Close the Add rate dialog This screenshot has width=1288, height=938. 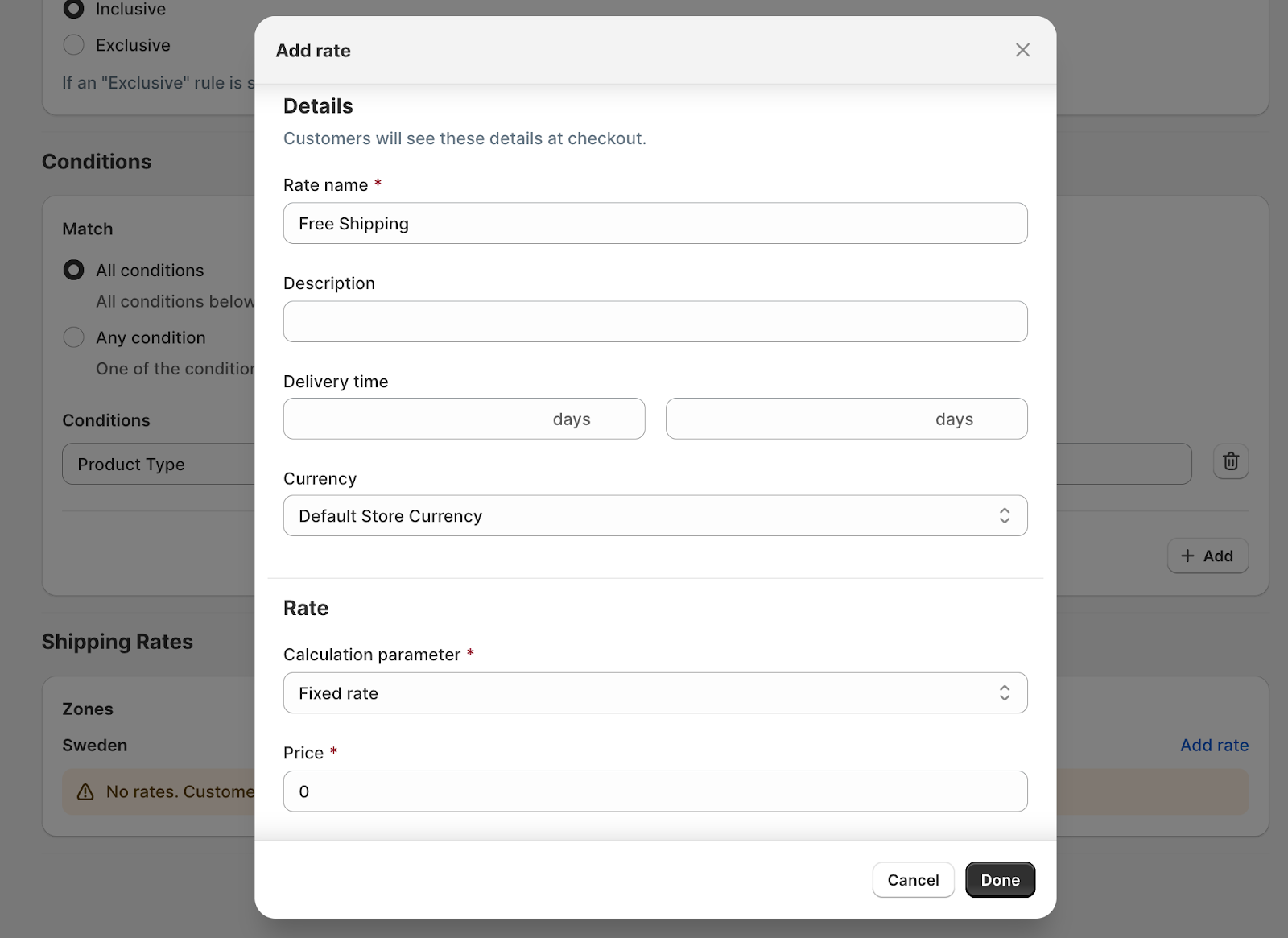click(x=1022, y=50)
